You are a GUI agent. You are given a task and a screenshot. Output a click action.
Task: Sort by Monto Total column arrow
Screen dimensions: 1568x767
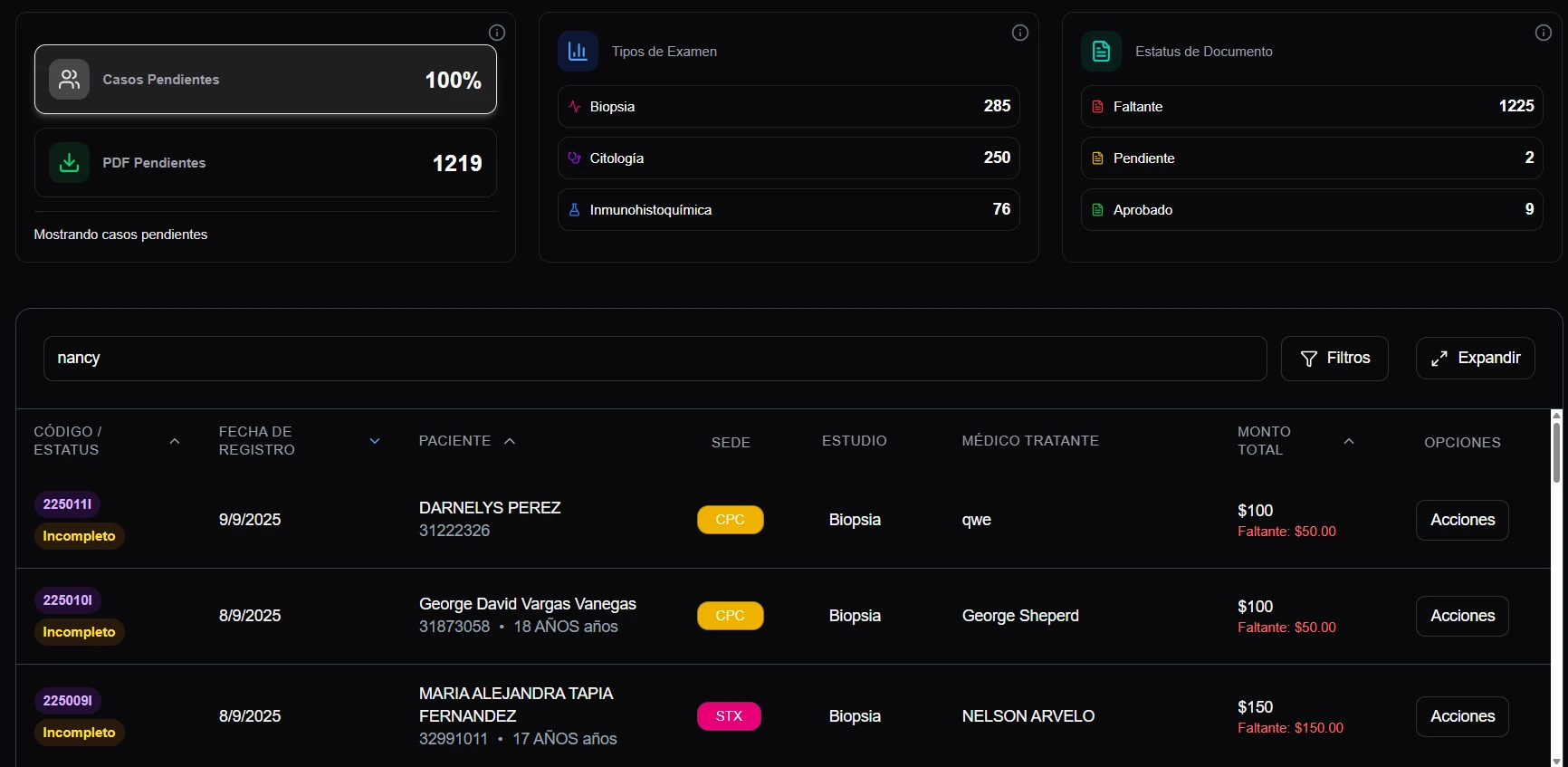pyautogui.click(x=1349, y=441)
